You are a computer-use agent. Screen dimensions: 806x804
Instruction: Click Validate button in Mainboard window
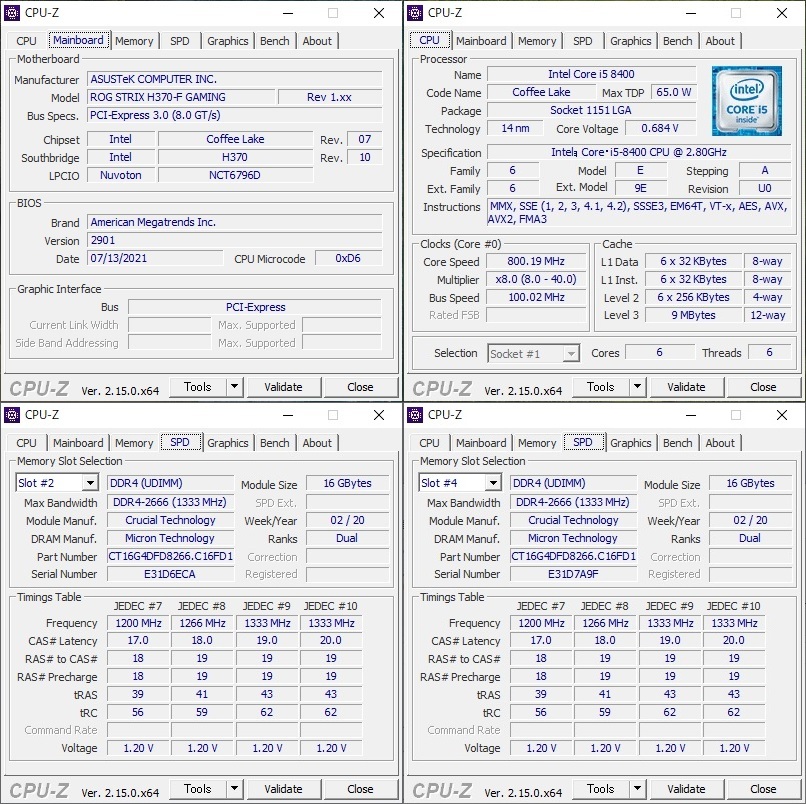coord(284,387)
